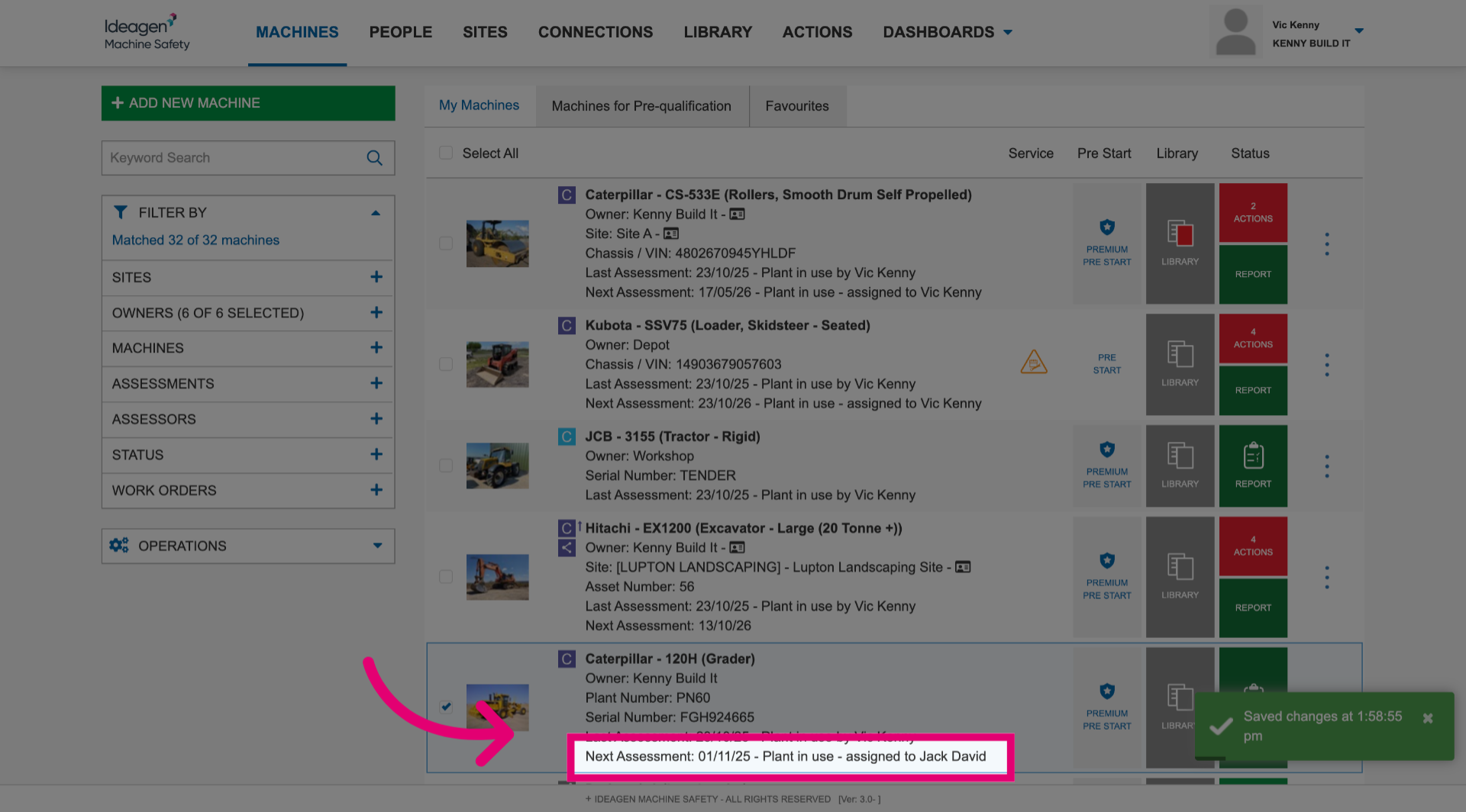Open more options for JCB 3155
This screenshot has width=1466, height=812.
(1327, 466)
